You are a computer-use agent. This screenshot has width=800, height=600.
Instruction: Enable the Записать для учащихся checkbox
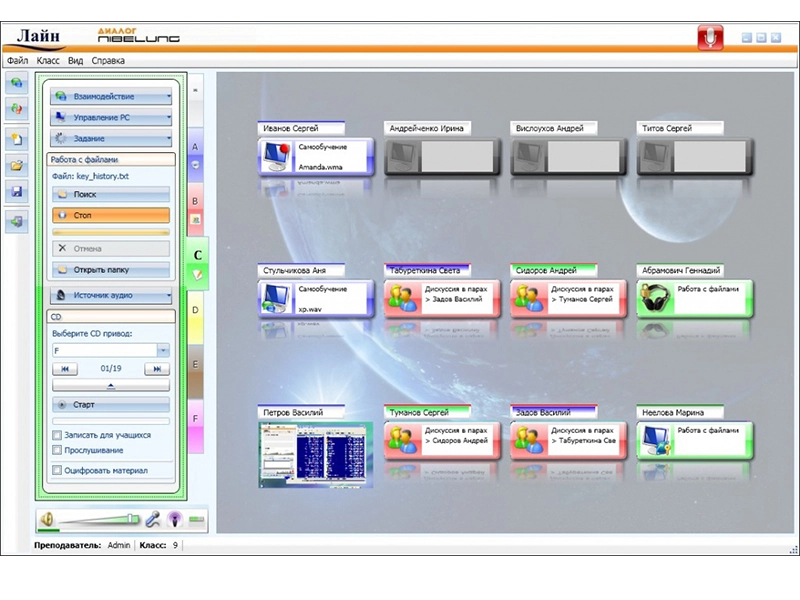point(57,435)
